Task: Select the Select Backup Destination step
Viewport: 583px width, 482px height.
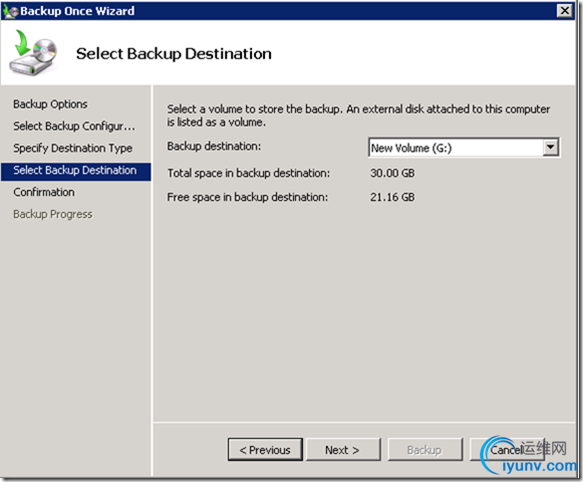Action: point(76,171)
